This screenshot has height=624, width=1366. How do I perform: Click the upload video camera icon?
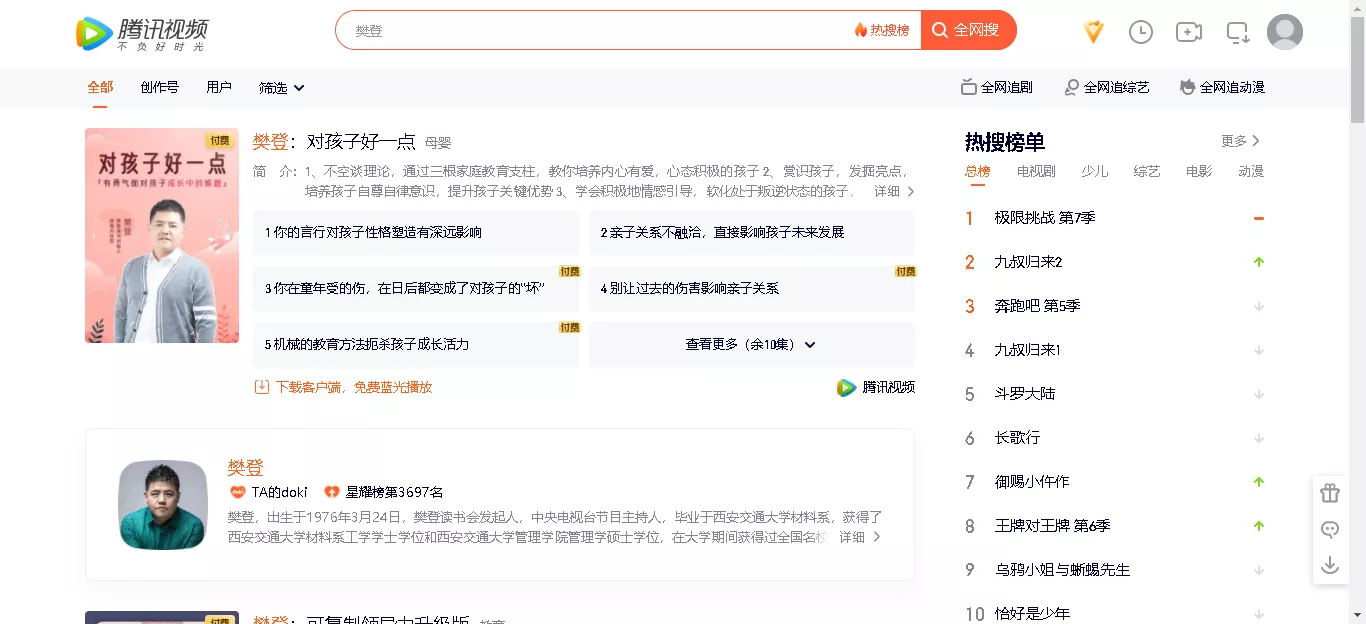(1188, 32)
